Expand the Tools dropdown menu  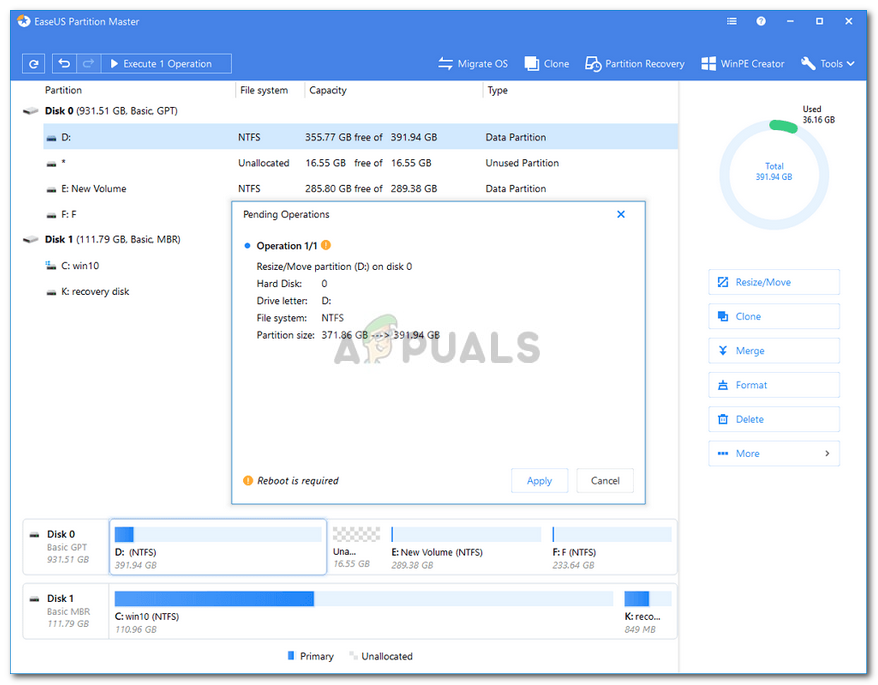[828, 64]
